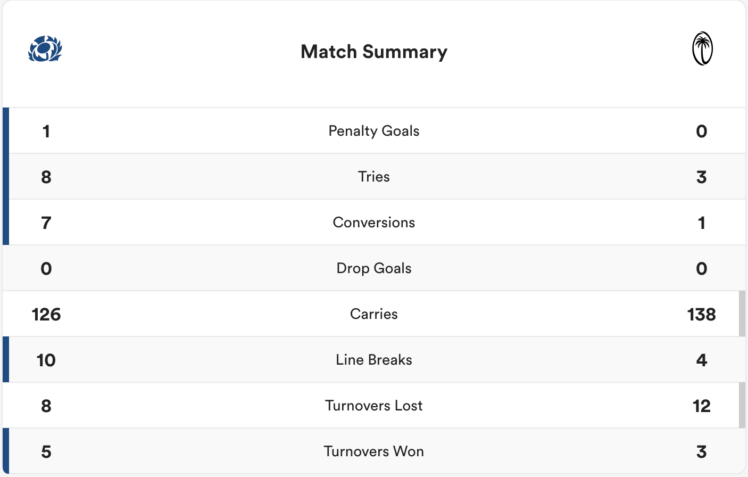This screenshot has height=477, width=748.
Task: Click the Scotland thistle team logo
Action: pyautogui.click(x=46, y=49)
